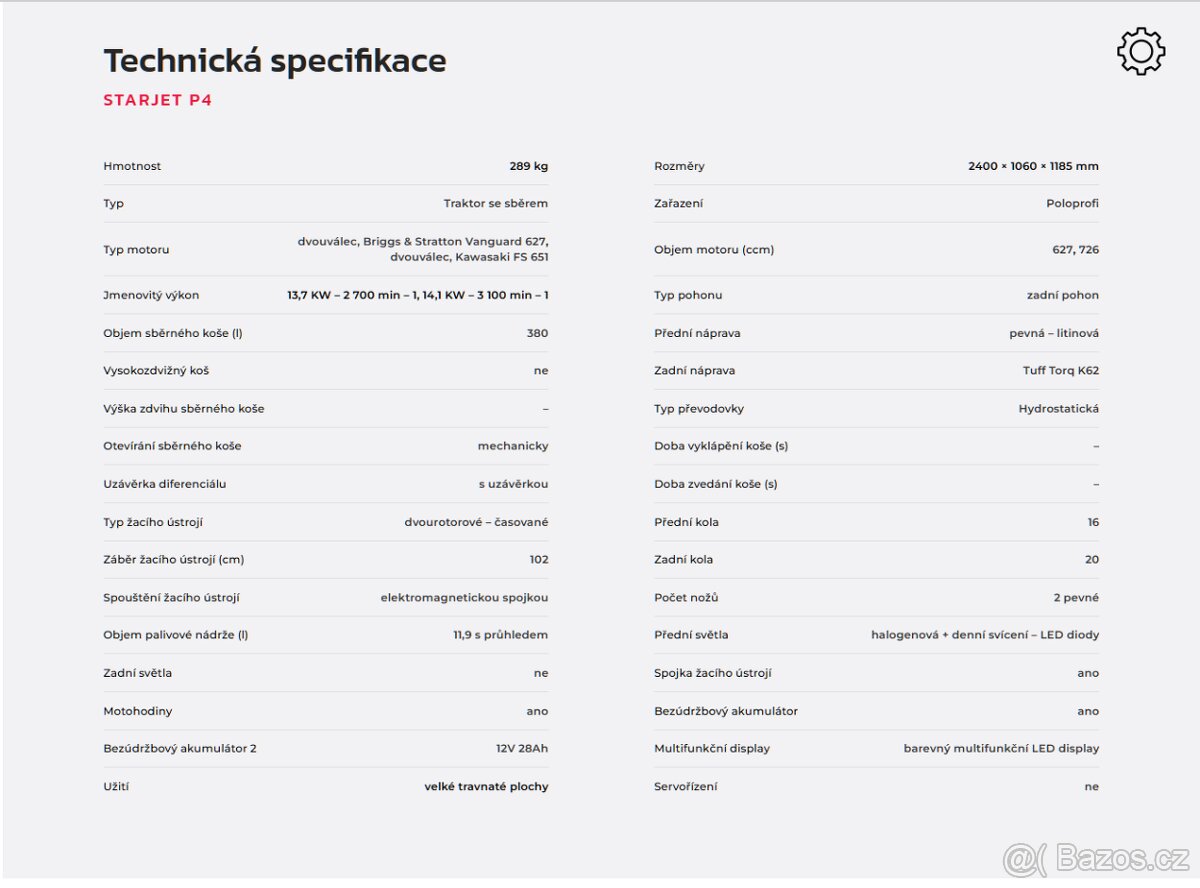Select the Zadní náprava value Tuff Torq K62
Screen dimensions: 1200x888
[x=1061, y=370]
